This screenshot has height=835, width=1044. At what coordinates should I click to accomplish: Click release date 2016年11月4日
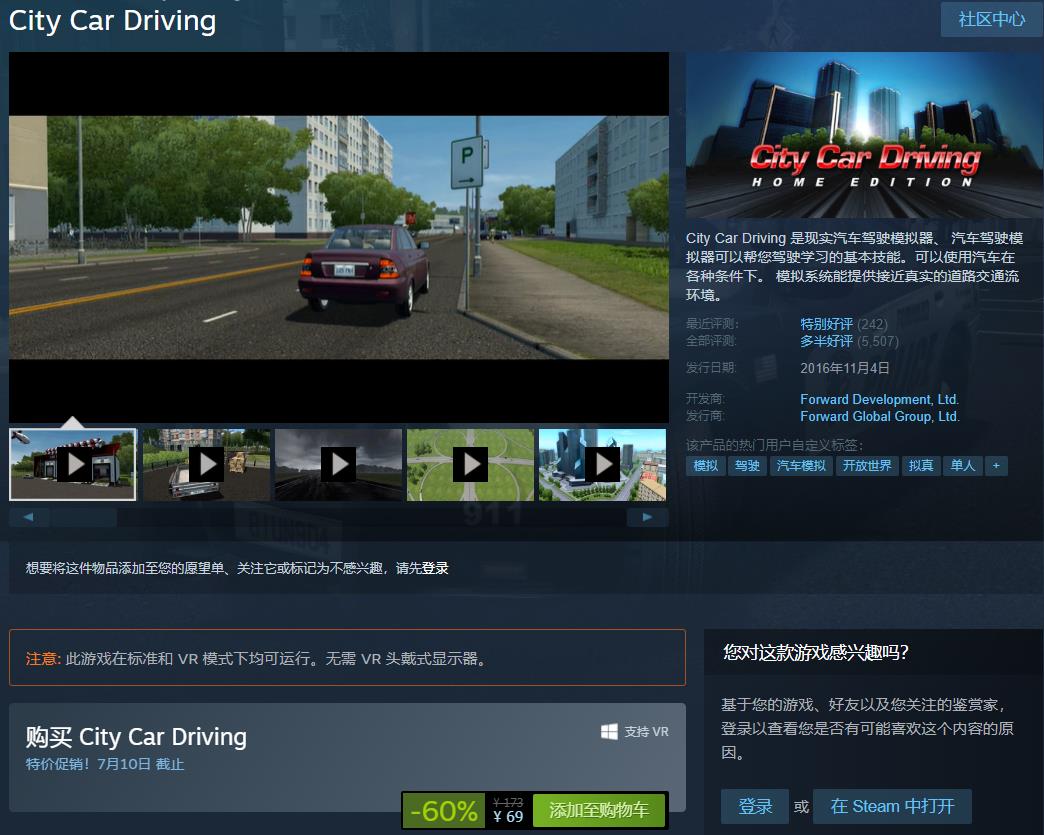coord(844,368)
